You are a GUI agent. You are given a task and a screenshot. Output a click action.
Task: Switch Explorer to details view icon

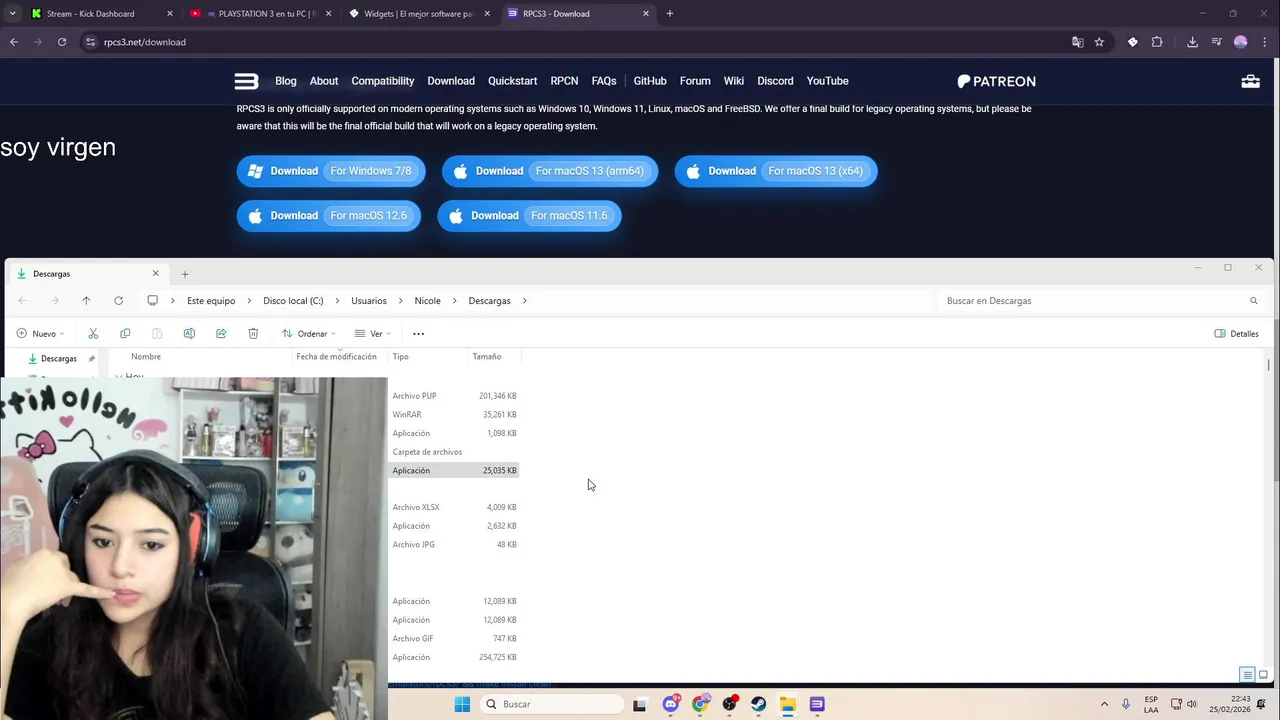(1247, 675)
